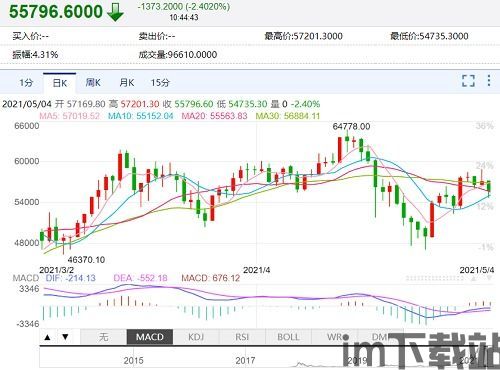Select the RSI indicator tab

[x=242, y=337]
